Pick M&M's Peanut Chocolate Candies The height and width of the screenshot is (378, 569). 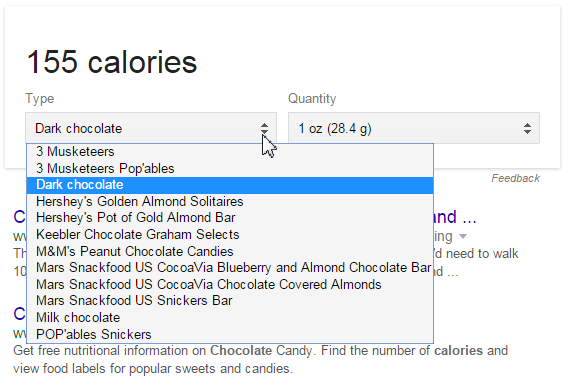[230, 251]
